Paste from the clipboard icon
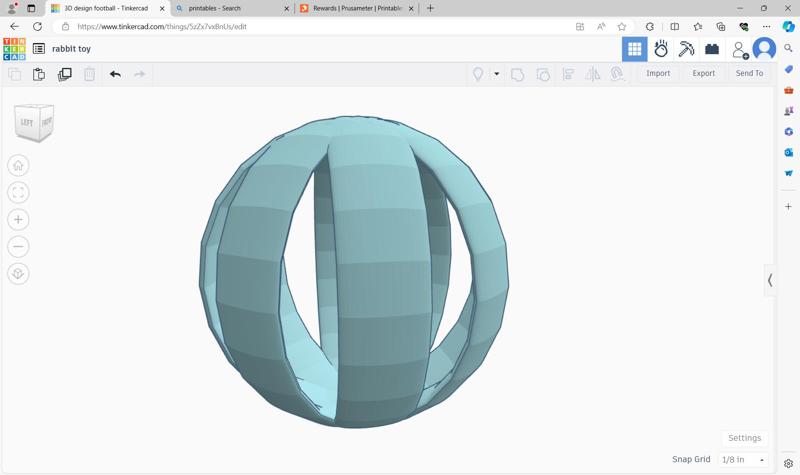 click(x=39, y=74)
